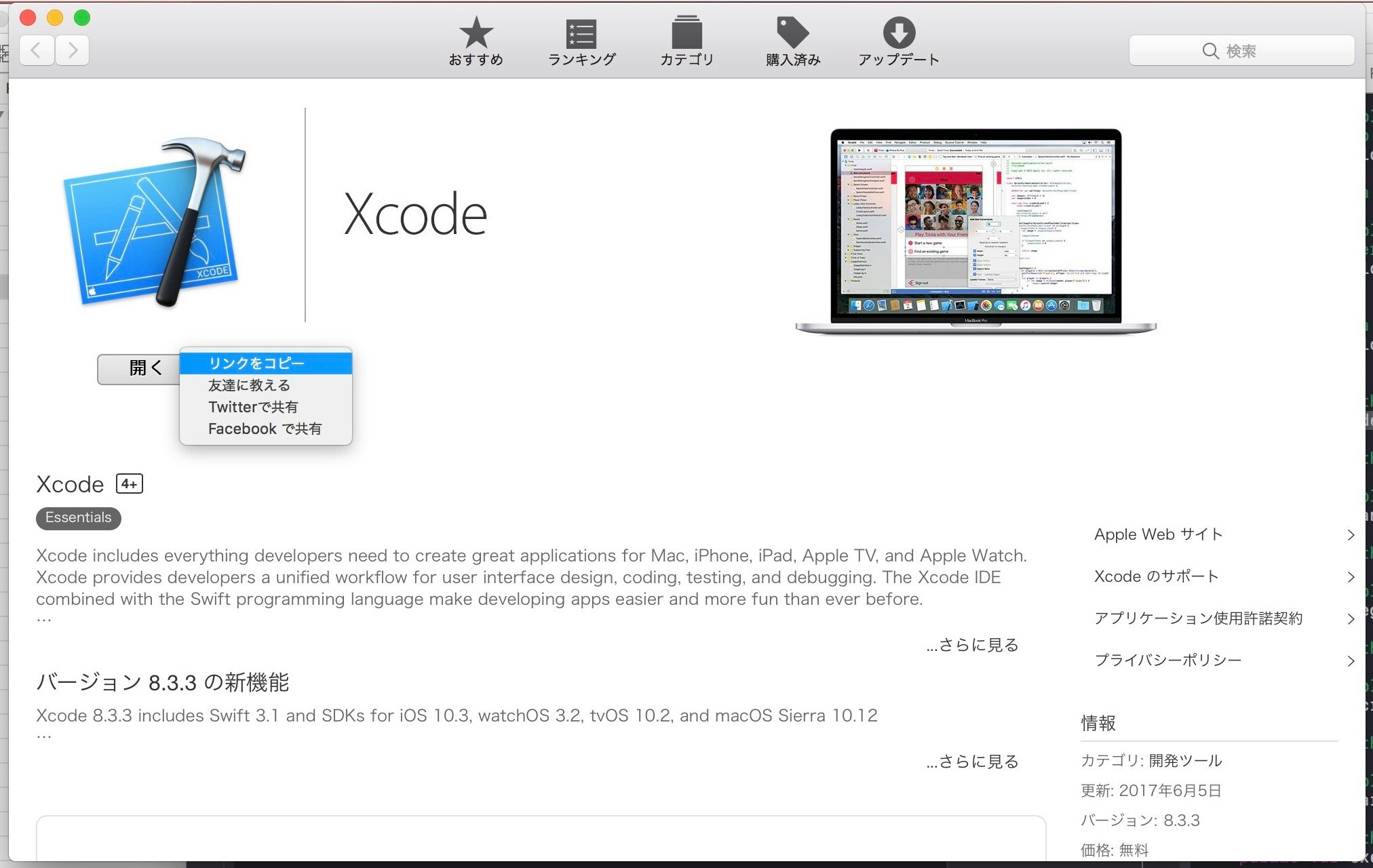Open the ランキング list icon tab
Image resolution: width=1373 pixels, height=868 pixels.
point(581,41)
